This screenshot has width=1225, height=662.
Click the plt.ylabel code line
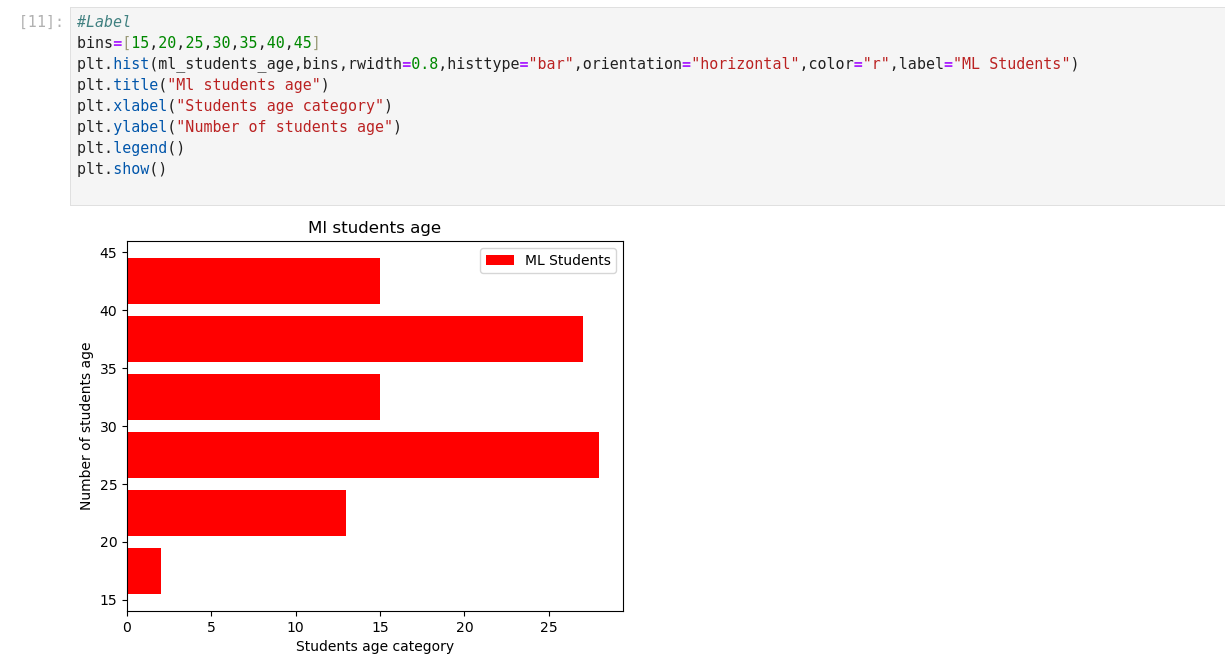tap(238, 127)
